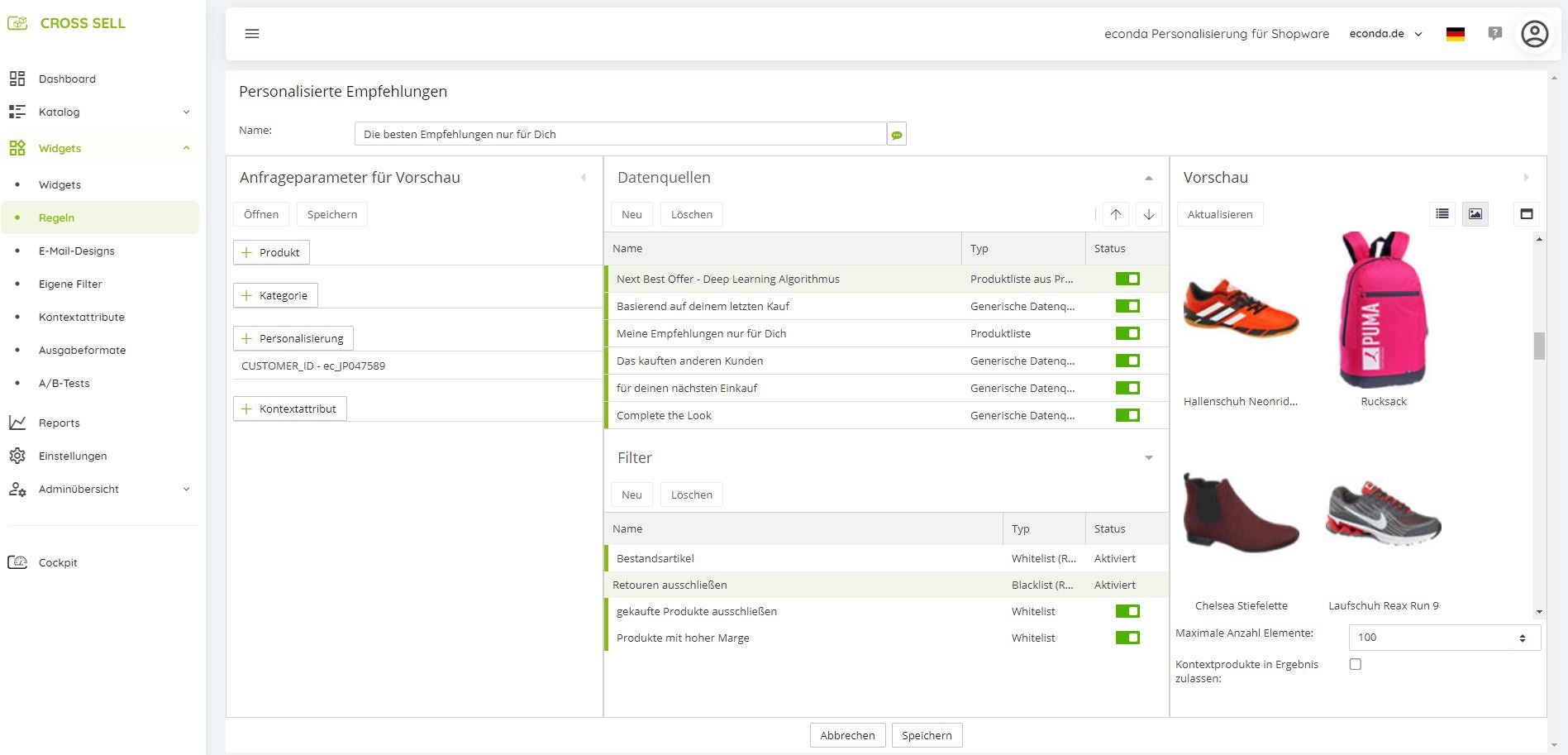Image resolution: width=1568 pixels, height=755 pixels.
Task: Toggle gekaufte Produkte ausschließen filter
Action: click(x=1127, y=611)
